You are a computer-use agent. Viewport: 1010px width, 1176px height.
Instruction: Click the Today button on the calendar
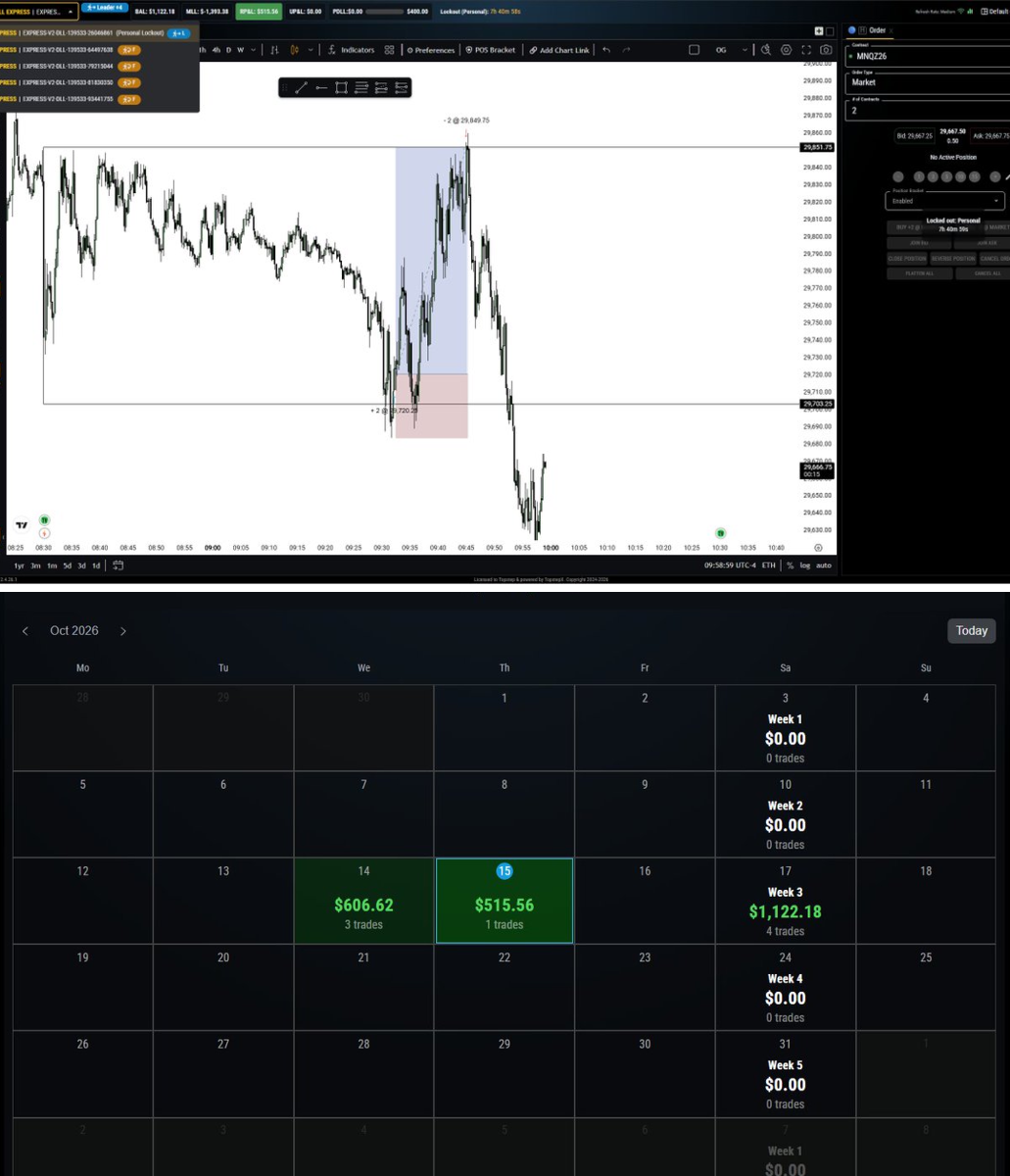972,631
